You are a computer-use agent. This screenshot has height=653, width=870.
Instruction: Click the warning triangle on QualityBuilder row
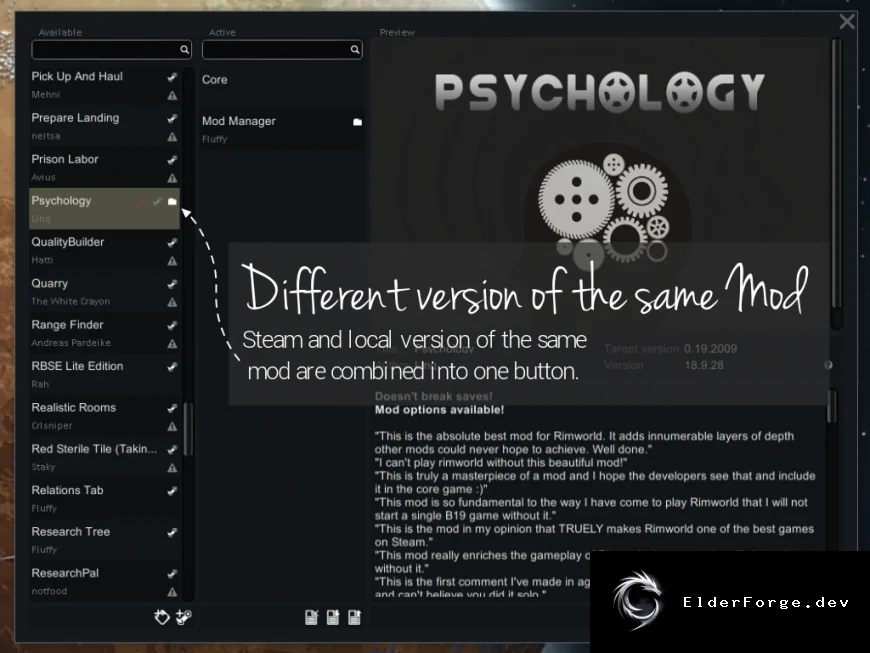coord(173,261)
